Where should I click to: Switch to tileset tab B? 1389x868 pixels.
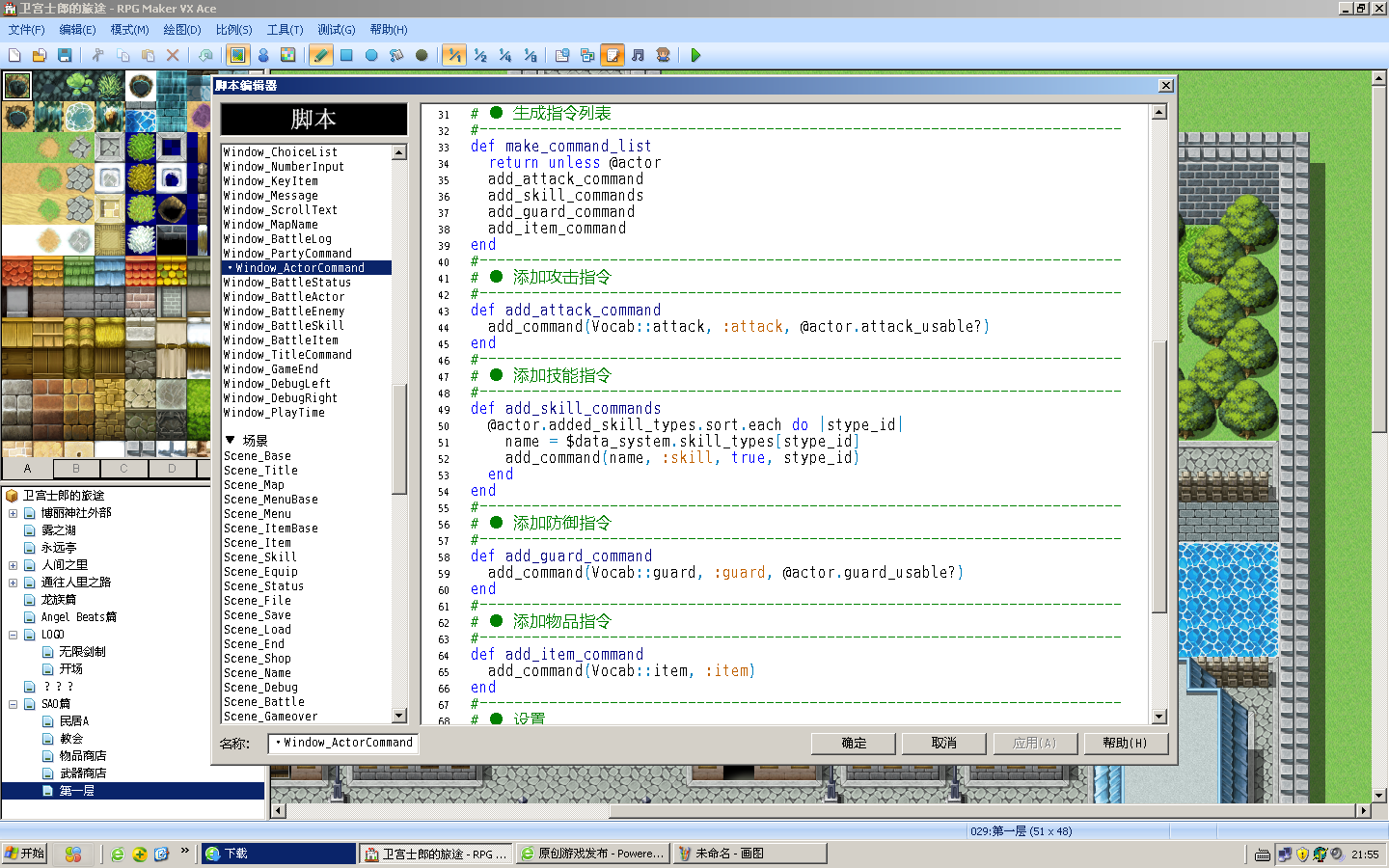(x=76, y=469)
